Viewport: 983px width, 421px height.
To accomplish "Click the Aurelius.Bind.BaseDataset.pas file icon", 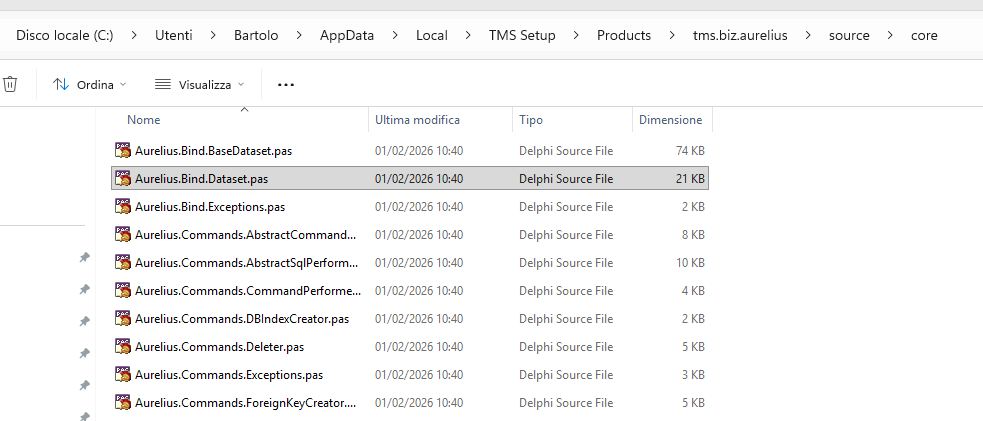I will coord(123,151).
